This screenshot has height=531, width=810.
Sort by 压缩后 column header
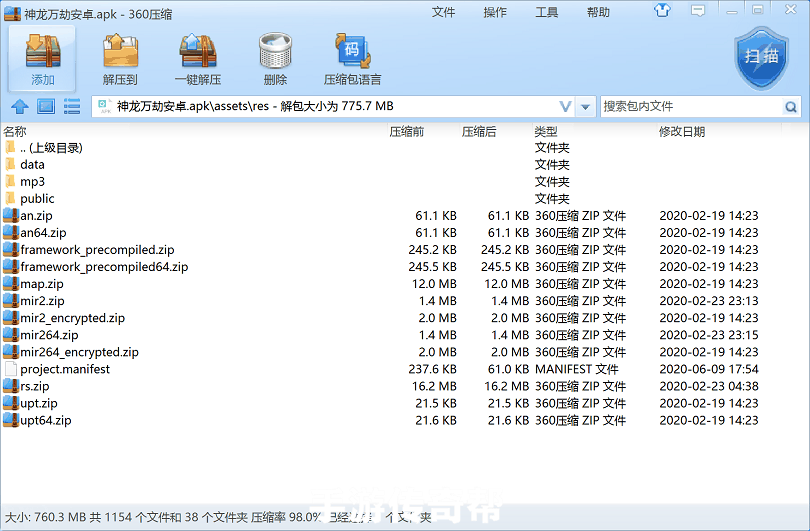click(479, 132)
